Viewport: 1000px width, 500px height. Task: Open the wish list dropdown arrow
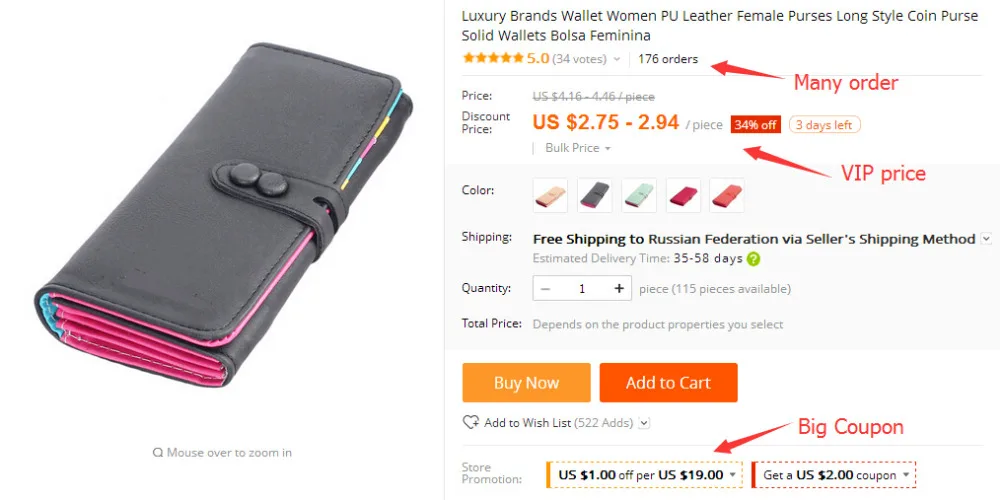coord(644,423)
